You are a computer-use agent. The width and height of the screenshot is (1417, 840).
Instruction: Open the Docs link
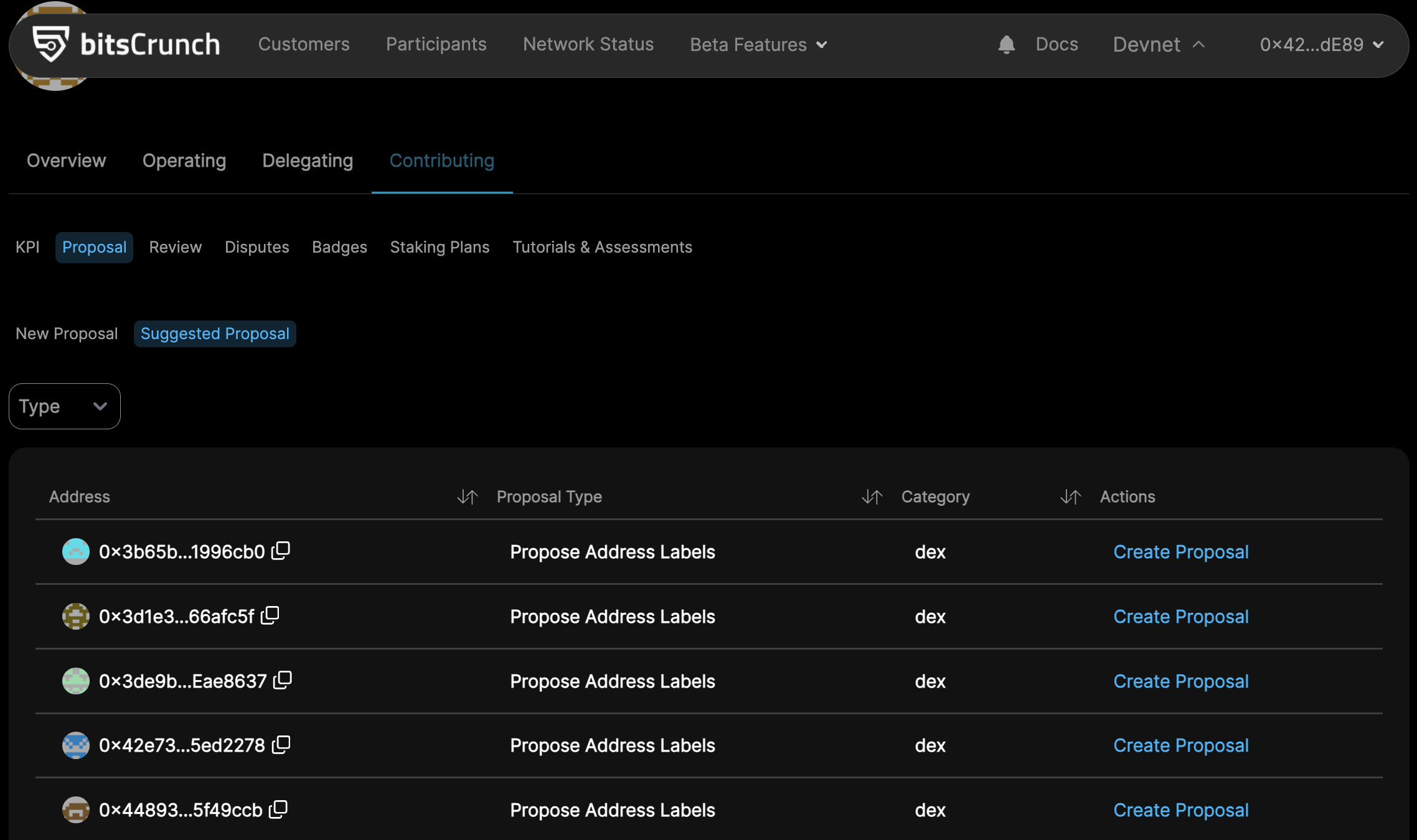point(1057,44)
